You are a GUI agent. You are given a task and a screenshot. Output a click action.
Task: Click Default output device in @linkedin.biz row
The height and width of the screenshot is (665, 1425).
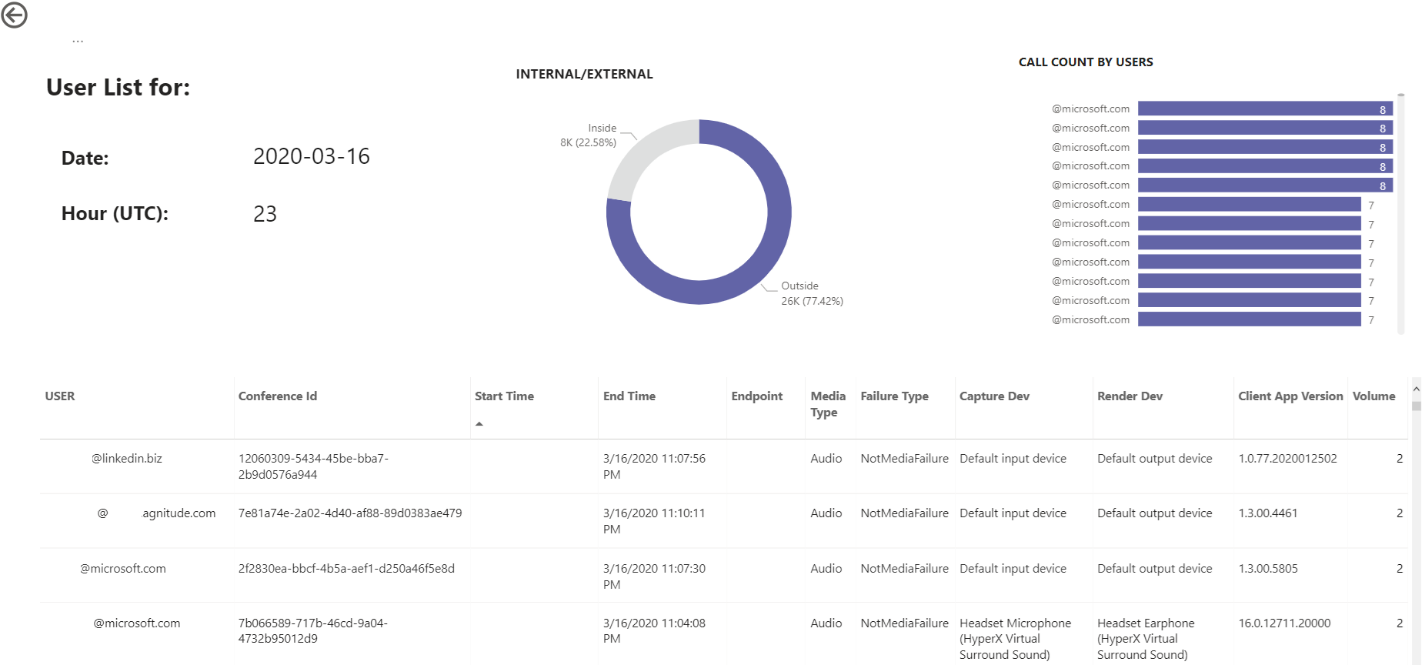[x=1155, y=459]
